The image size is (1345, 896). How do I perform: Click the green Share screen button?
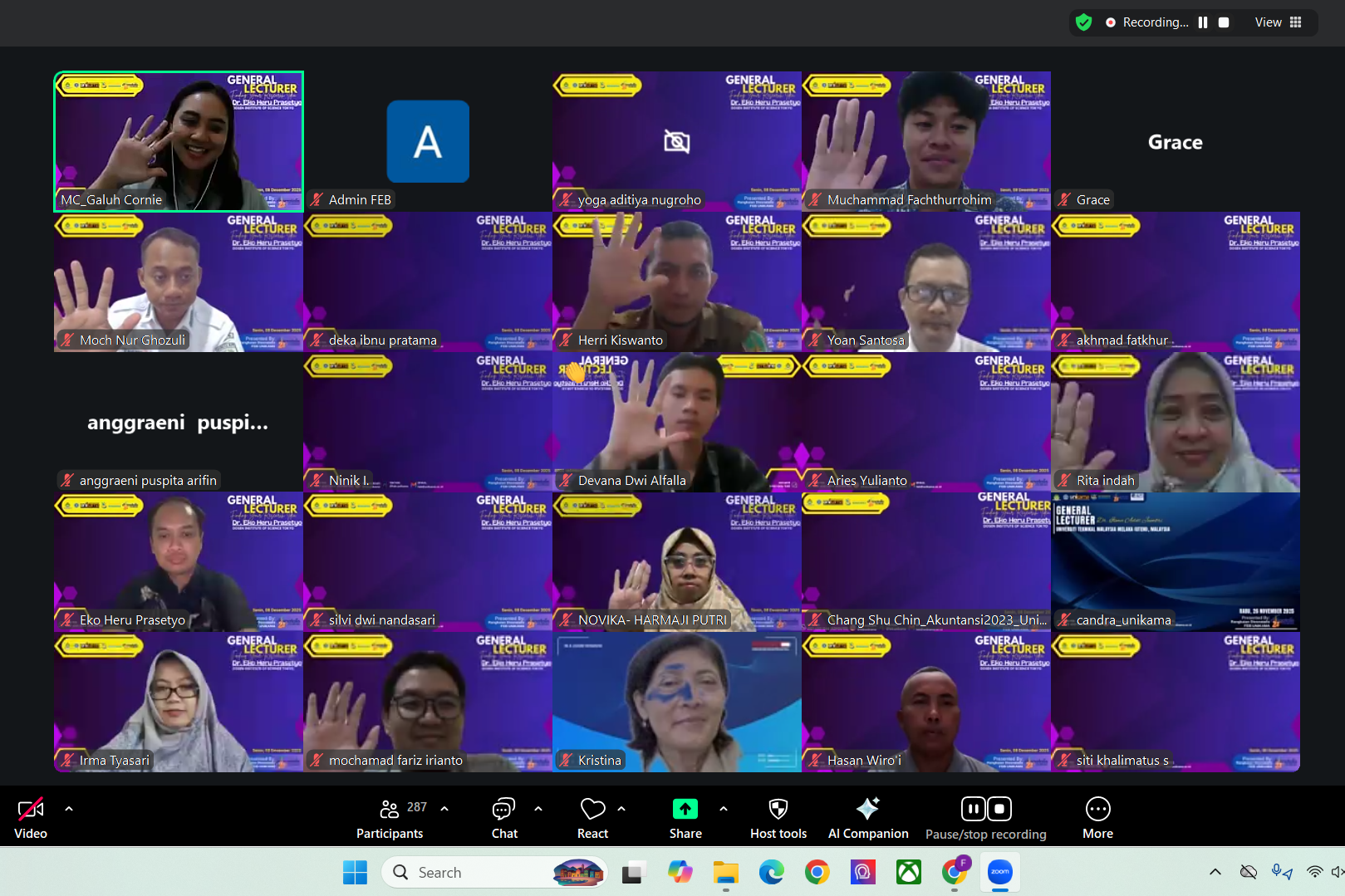coord(685,818)
